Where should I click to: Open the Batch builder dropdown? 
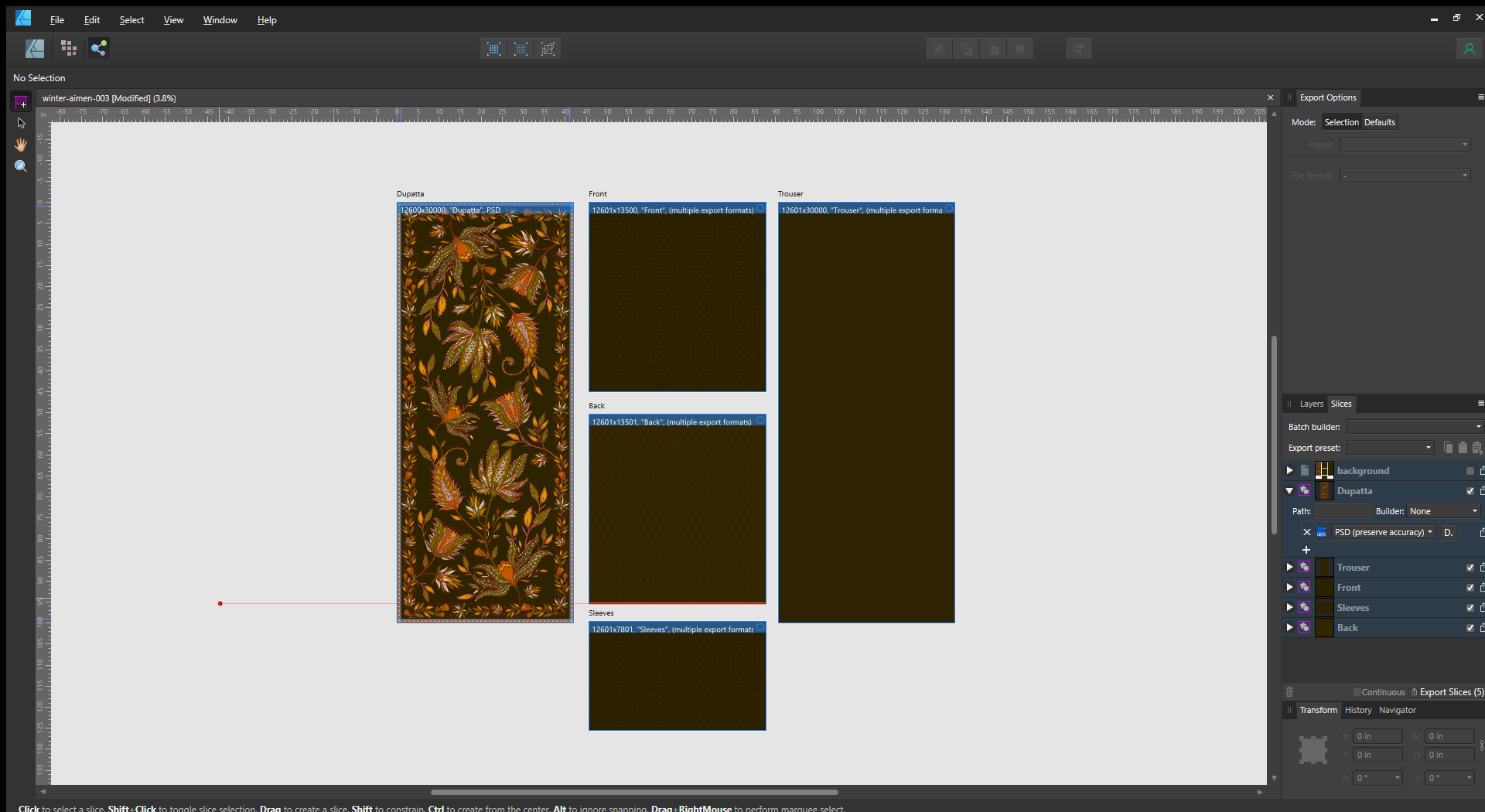[1415, 427]
